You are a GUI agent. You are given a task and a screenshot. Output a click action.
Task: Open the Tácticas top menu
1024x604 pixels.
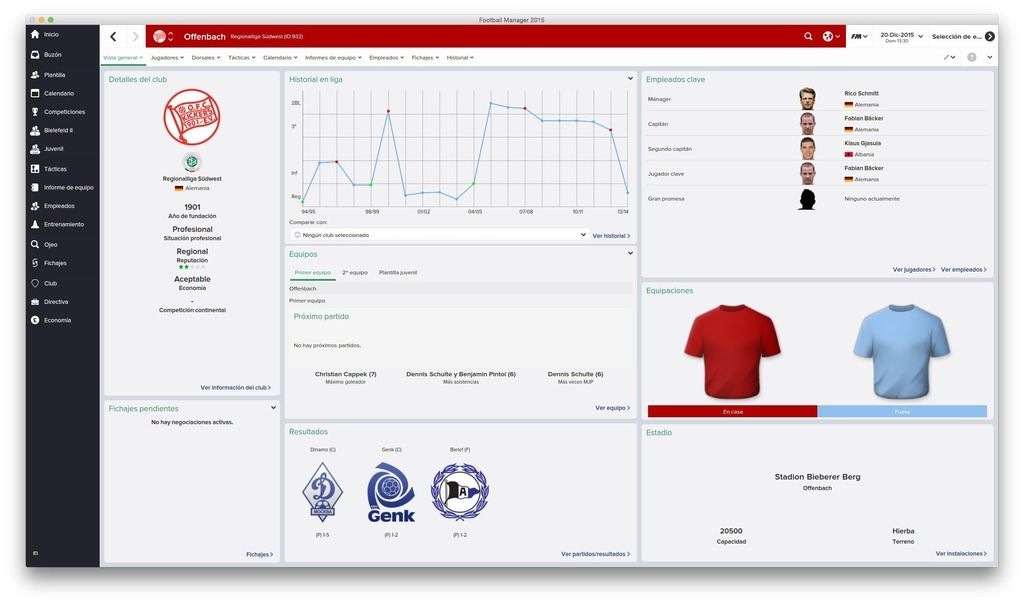[242, 57]
